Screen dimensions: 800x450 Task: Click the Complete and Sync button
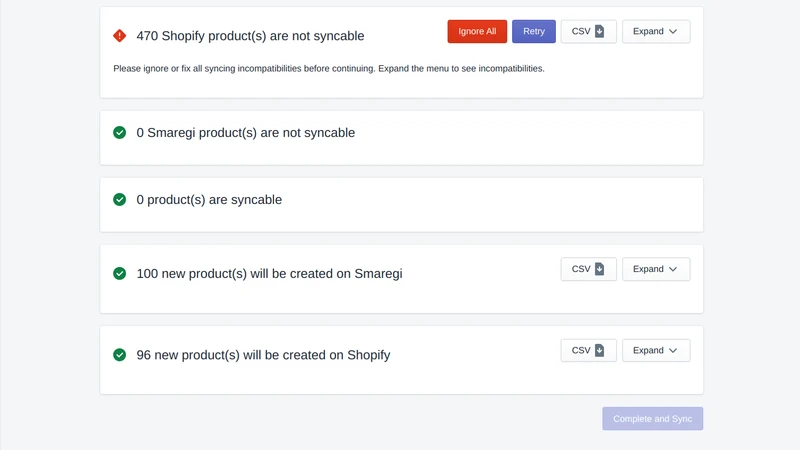[653, 418]
